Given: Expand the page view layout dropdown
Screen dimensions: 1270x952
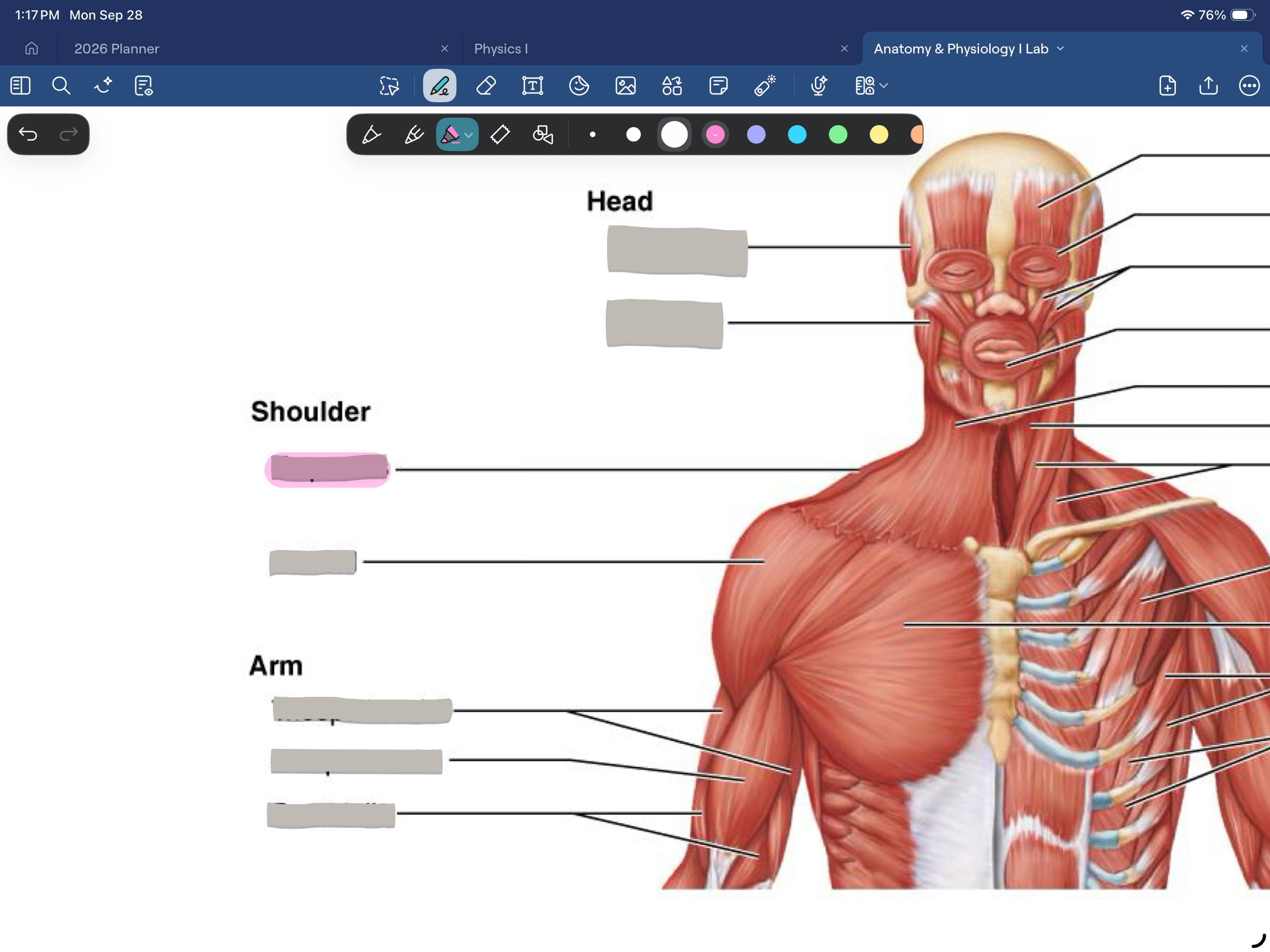Looking at the screenshot, I should pos(871,86).
